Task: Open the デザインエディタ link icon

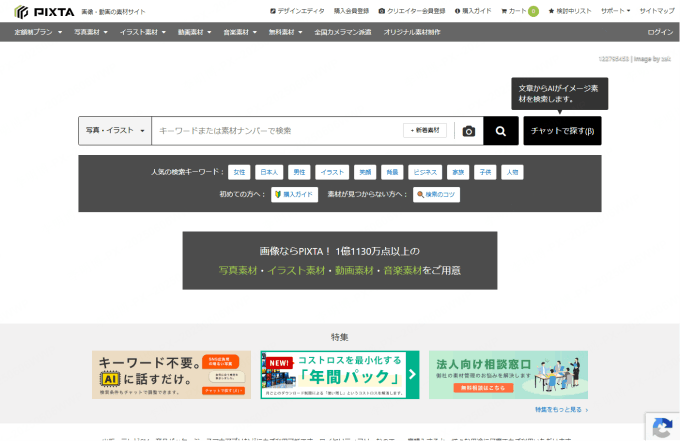Action: [x=273, y=11]
